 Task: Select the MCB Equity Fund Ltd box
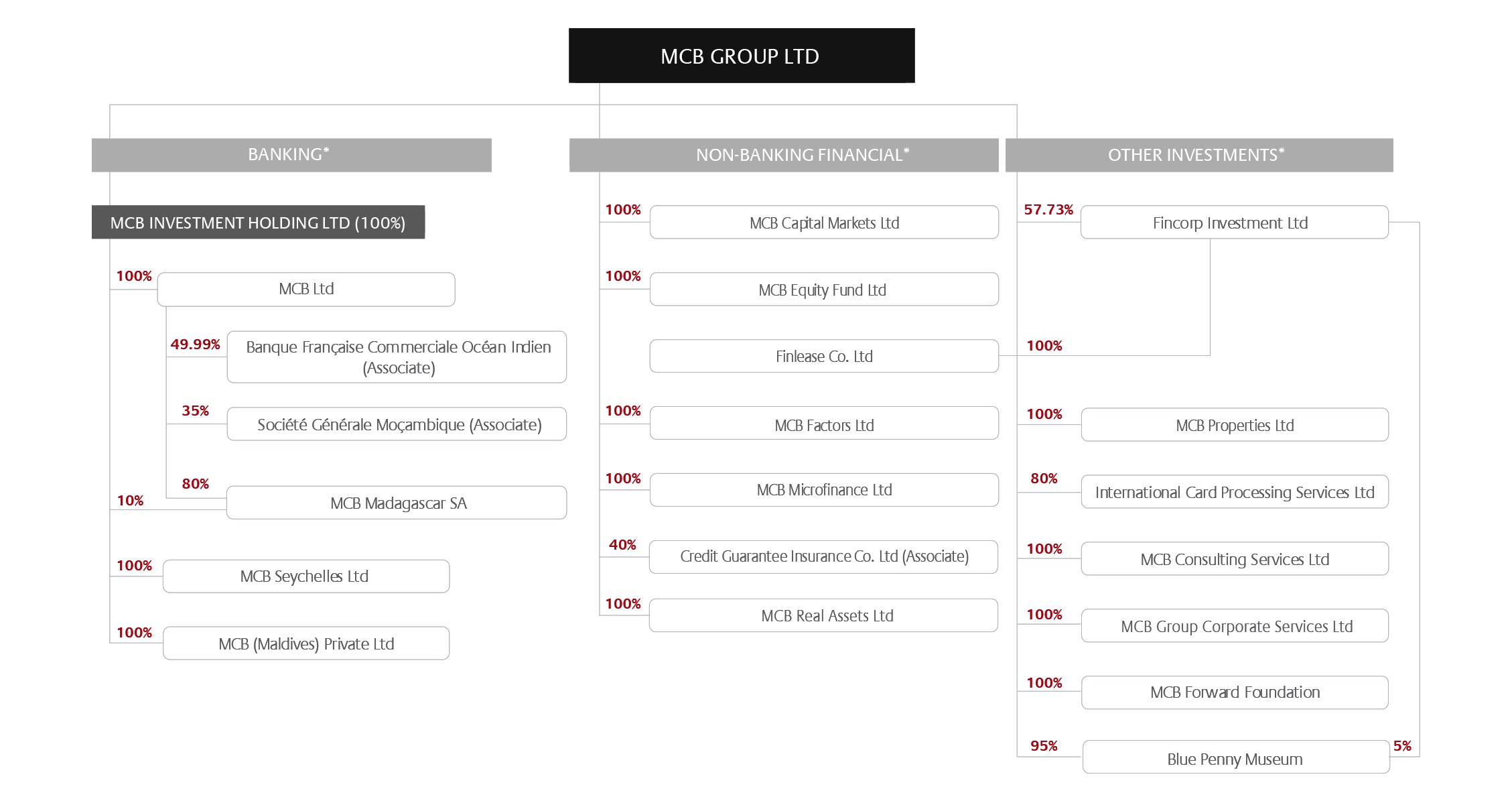tap(824, 290)
